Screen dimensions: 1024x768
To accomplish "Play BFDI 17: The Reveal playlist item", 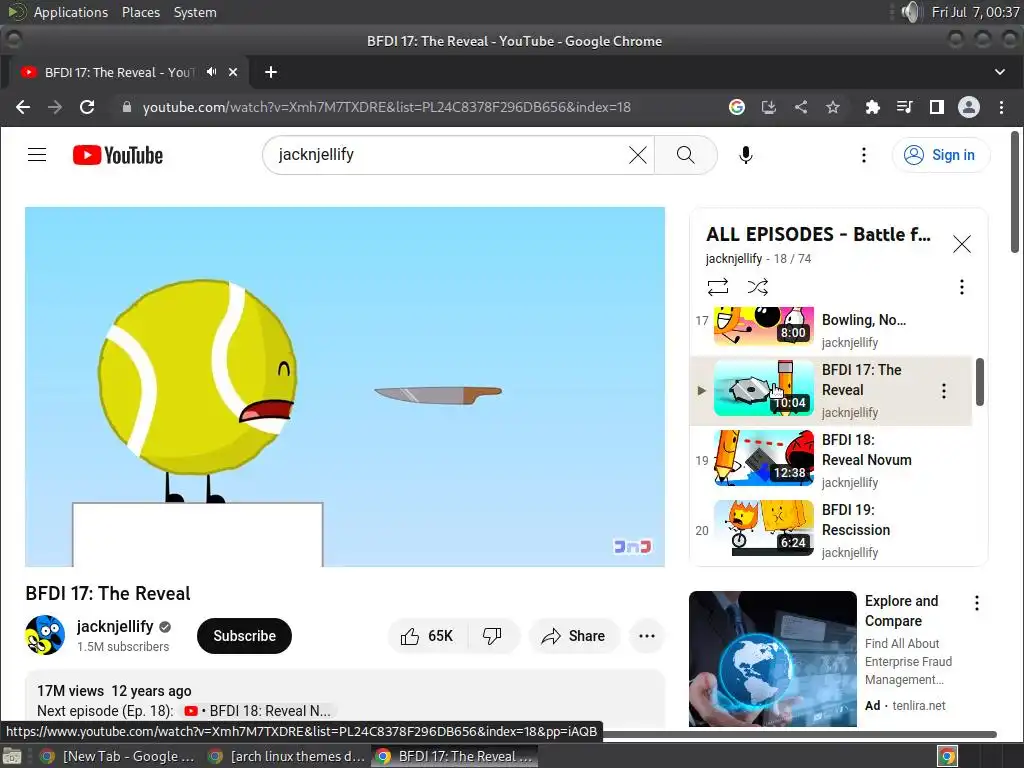I will click(x=831, y=391).
